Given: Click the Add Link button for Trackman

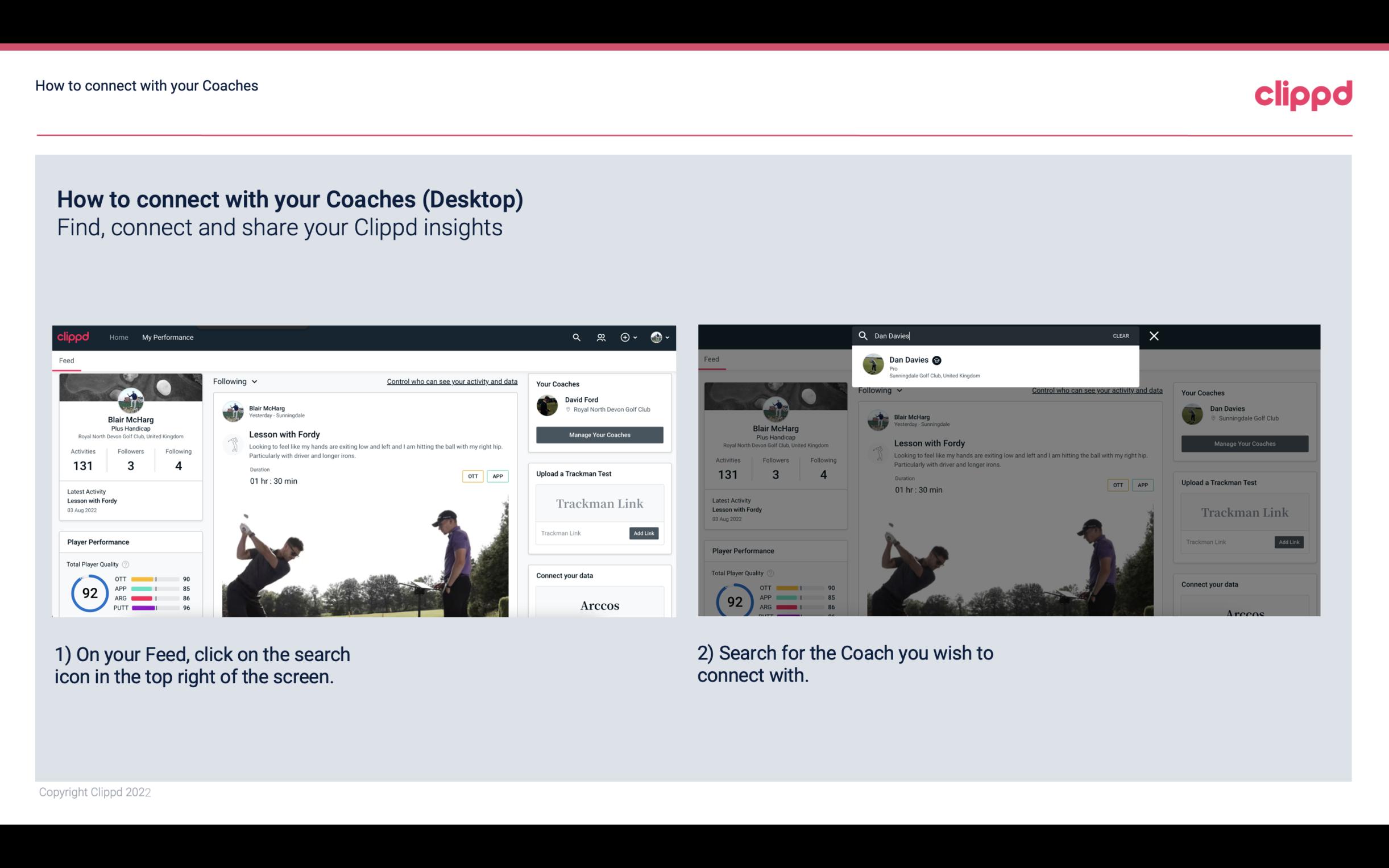Looking at the screenshot, I should tap(644, 532).
